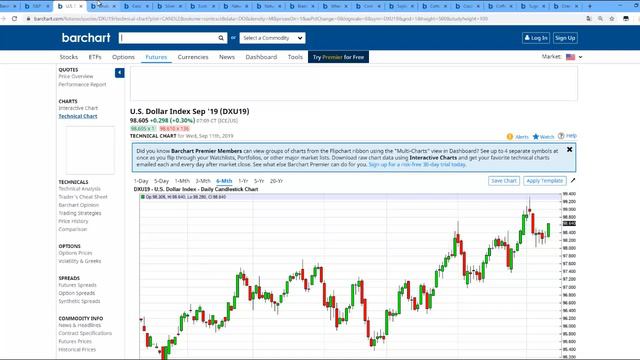
Task: Click the pencil draw icon beside Apply Template
Action: pos(573,180)
